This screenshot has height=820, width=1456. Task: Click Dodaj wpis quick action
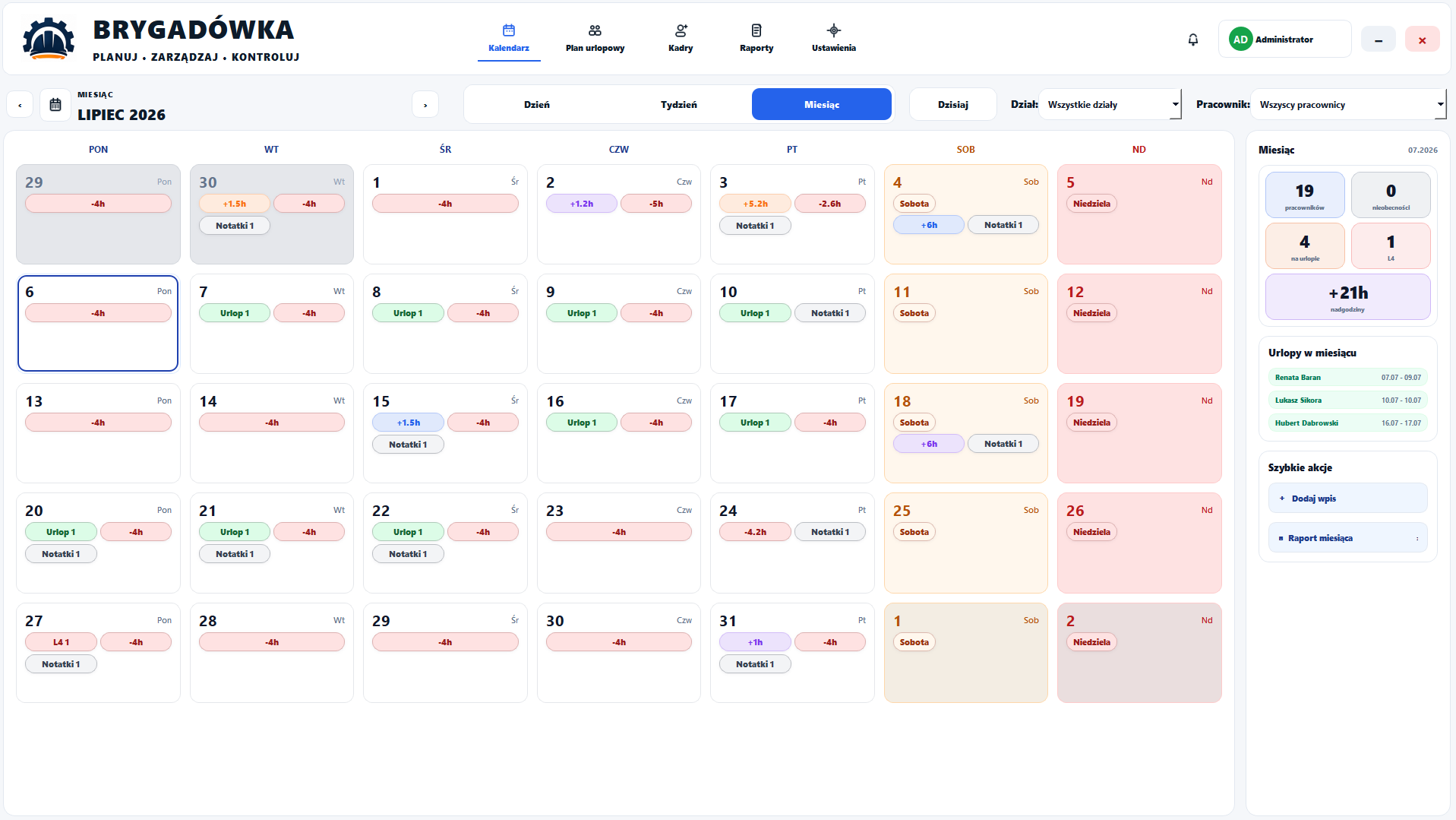pos(1347,499)
